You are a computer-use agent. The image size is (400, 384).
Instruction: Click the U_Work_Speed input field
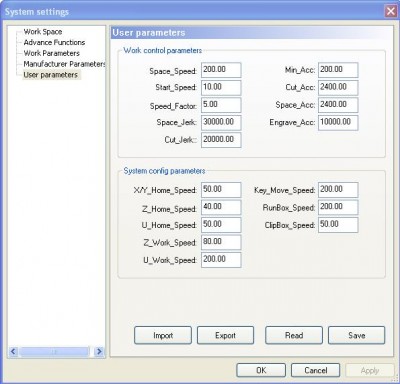[221, 260]
